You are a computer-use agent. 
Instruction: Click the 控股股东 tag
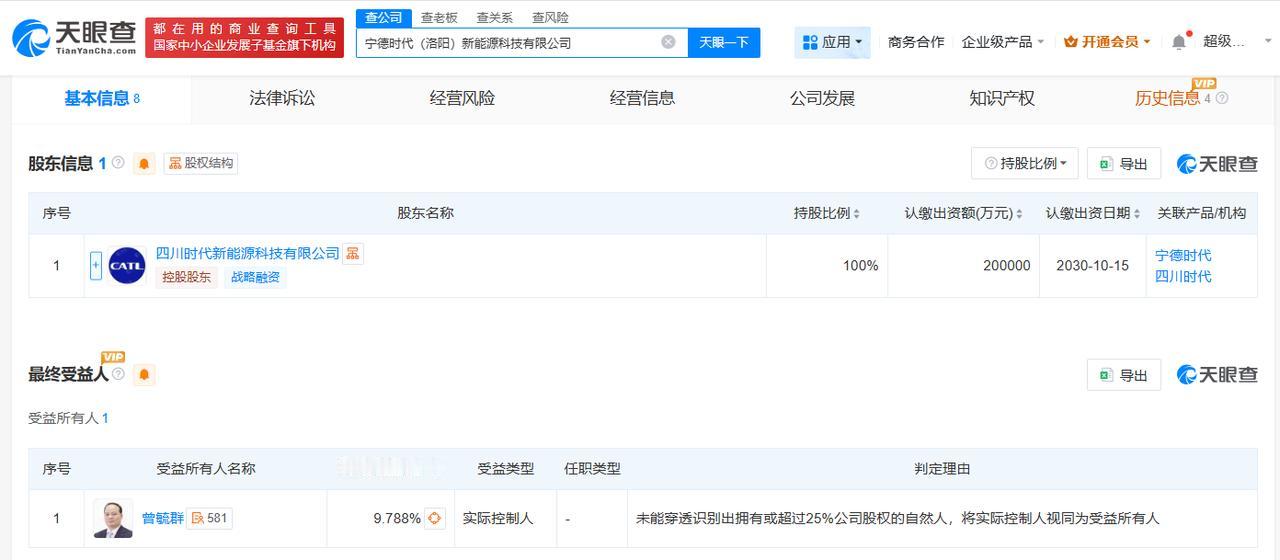click(x=187, y=277)
